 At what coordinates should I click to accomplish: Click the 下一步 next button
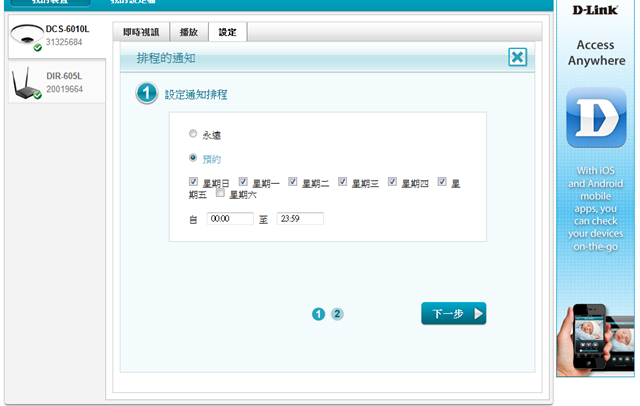tap(453, 313)
